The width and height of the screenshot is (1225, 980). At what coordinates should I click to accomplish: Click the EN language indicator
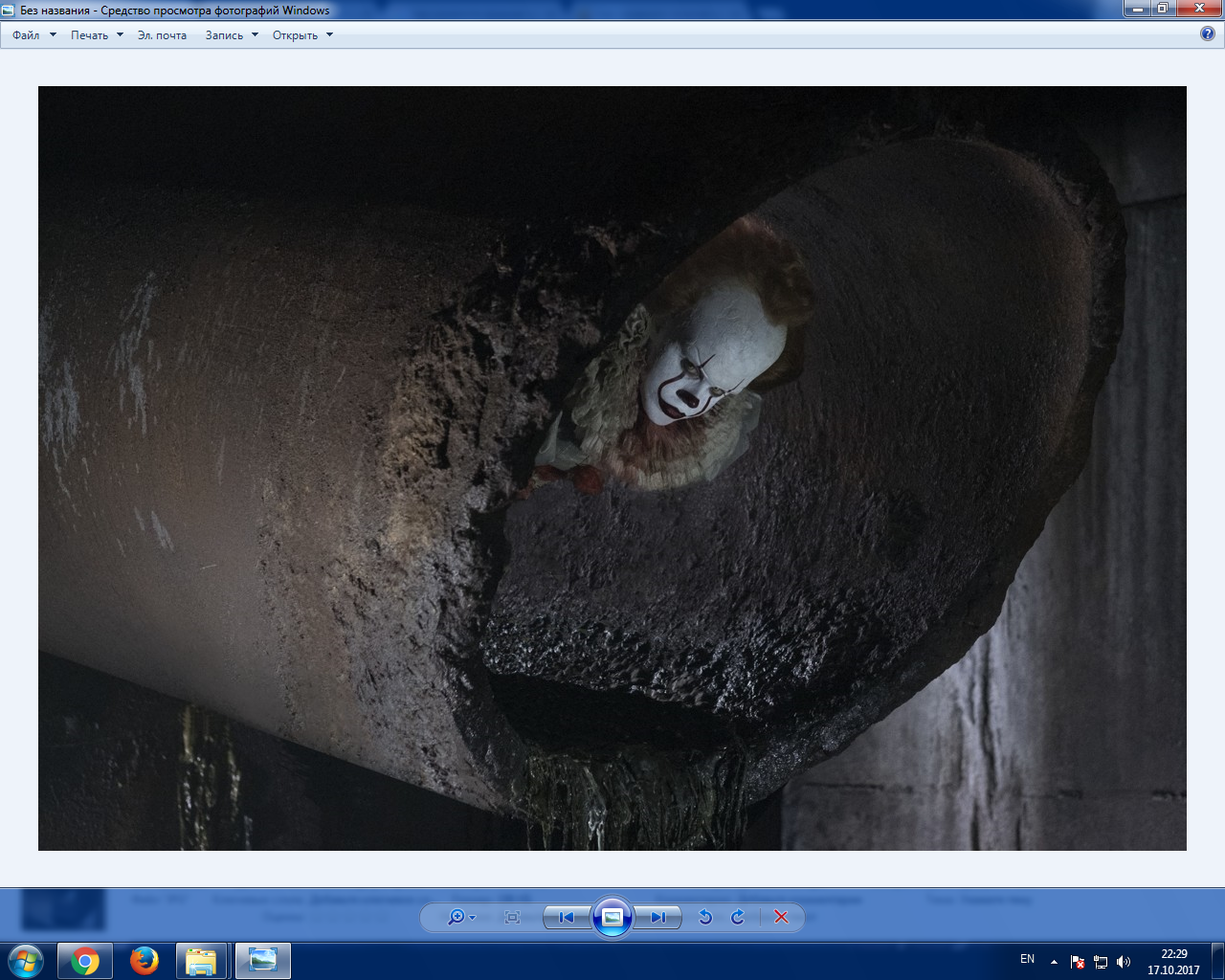tap(1028, 959)
